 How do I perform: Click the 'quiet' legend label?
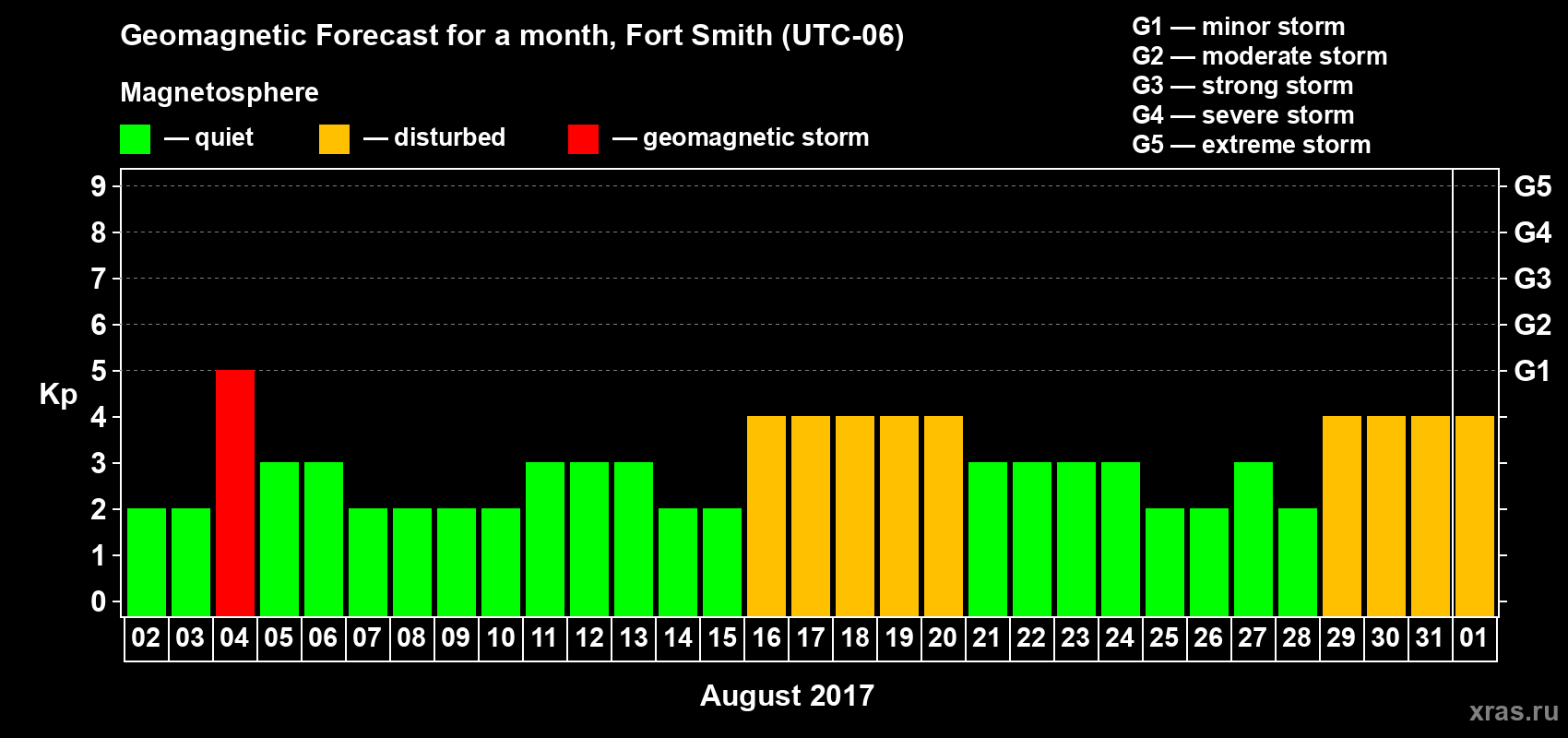point(224,137)
